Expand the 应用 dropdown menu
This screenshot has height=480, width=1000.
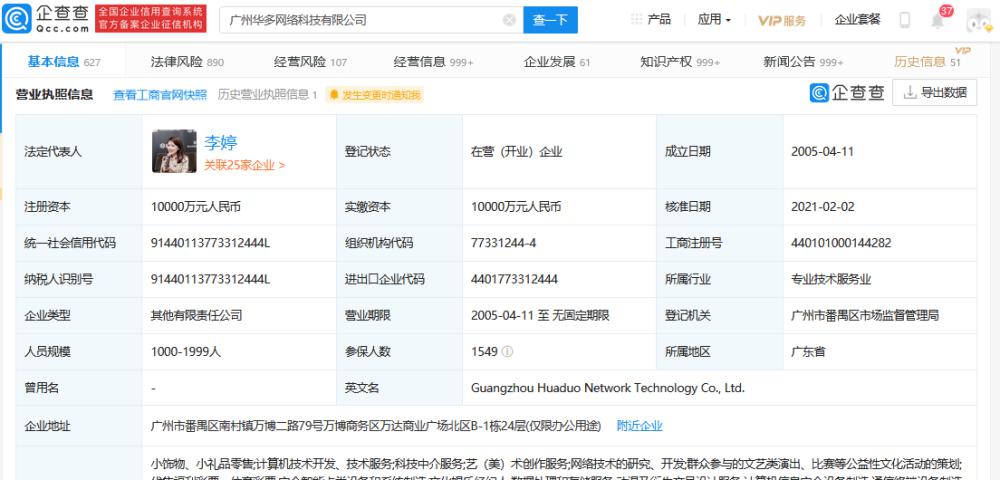point(714,20)
